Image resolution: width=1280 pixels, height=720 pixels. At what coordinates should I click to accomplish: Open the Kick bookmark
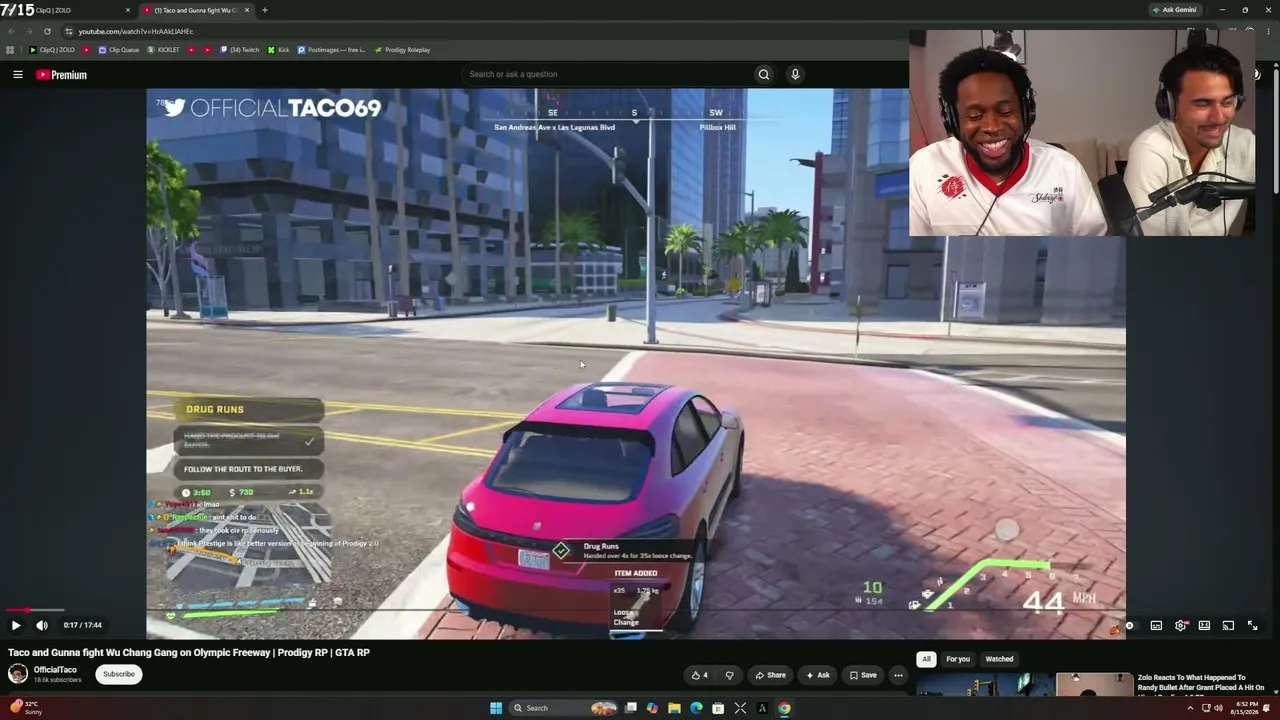pyautogui.click(x=278, y=50)
